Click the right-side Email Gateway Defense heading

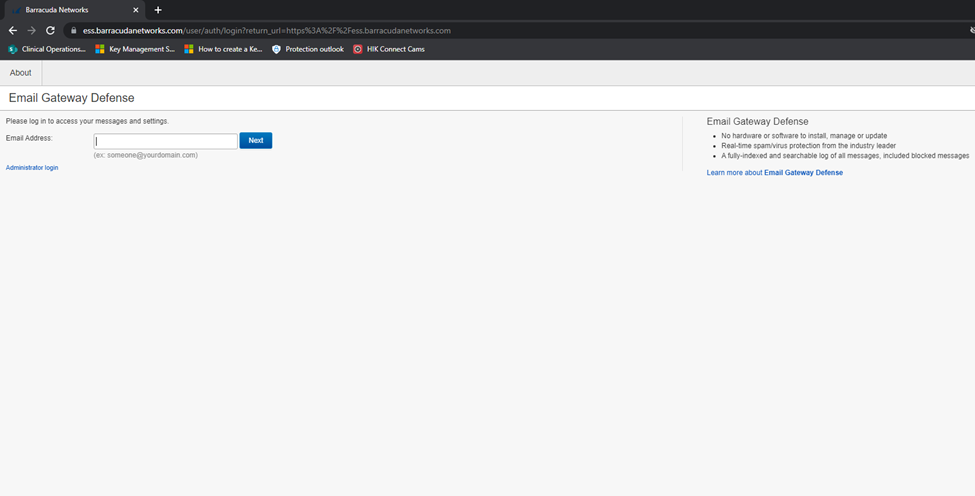[x=757, y=122]
